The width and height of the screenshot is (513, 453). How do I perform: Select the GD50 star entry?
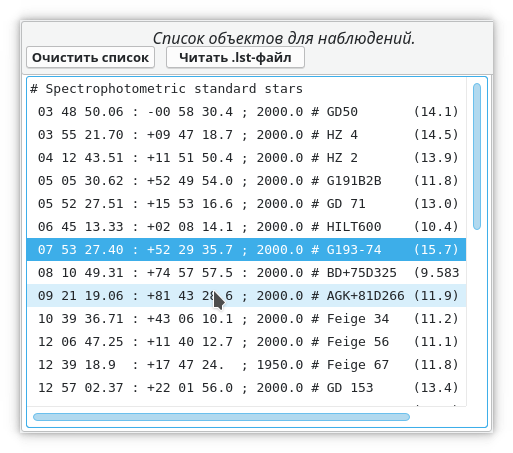pyautogui.click(x=246, y=112)
